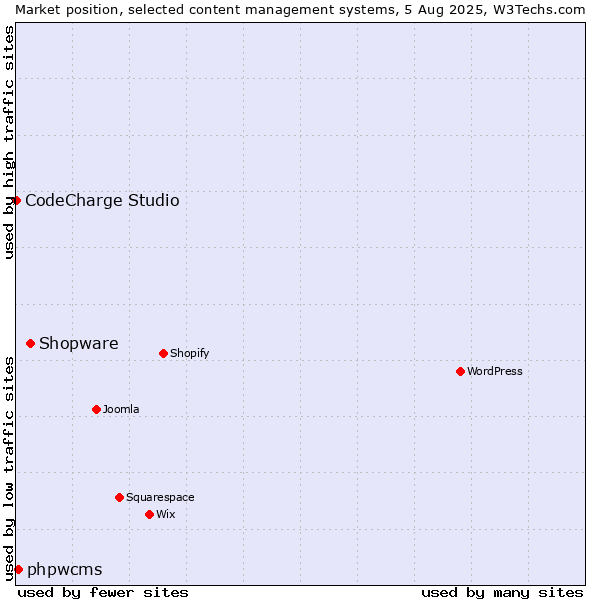Click the 'used by fewer sites' axis label
This screenshot has width=600, height=600.
click(103, 593)
